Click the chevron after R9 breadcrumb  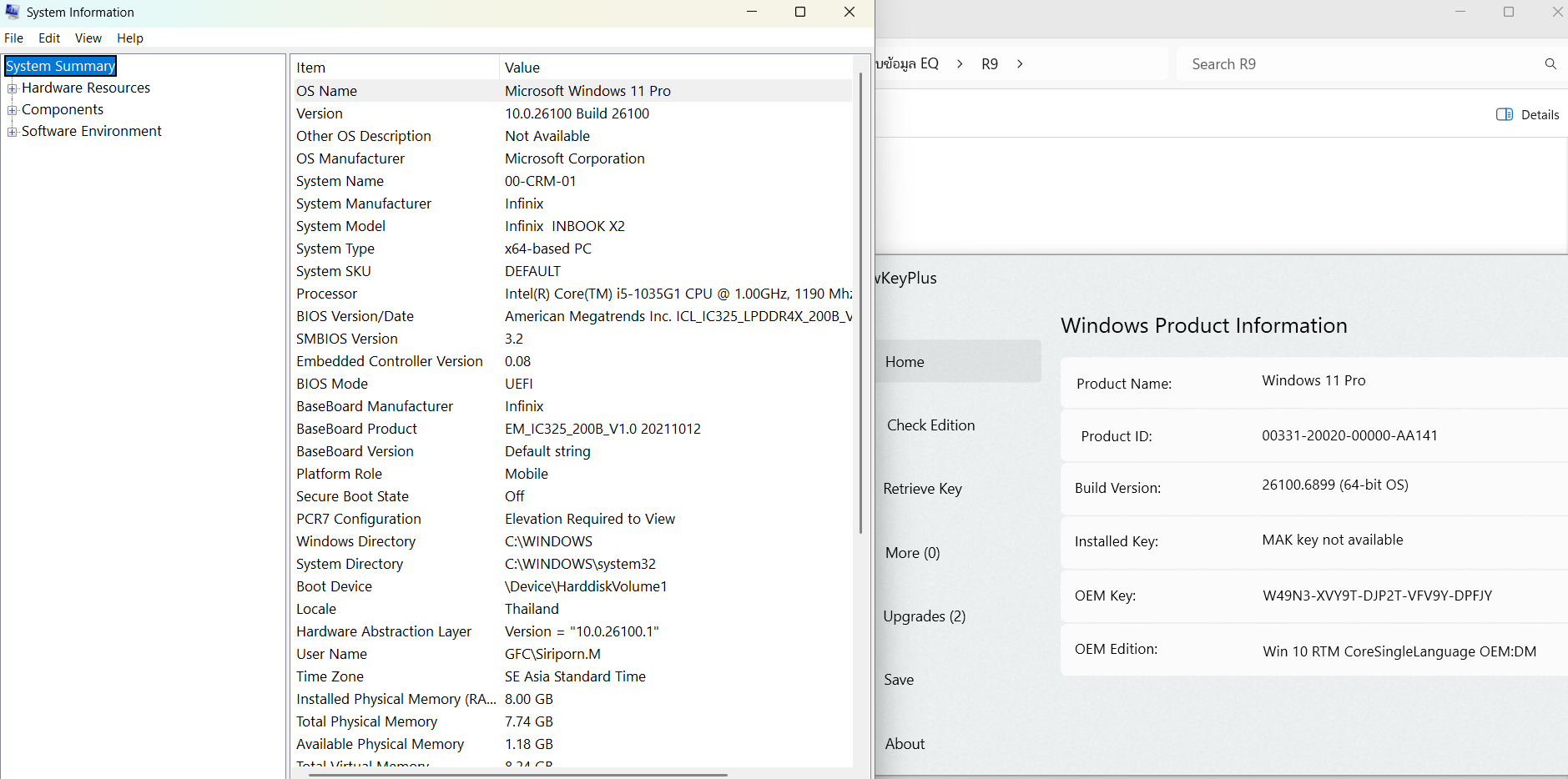pyautogui.click(x=1020, y=64)
